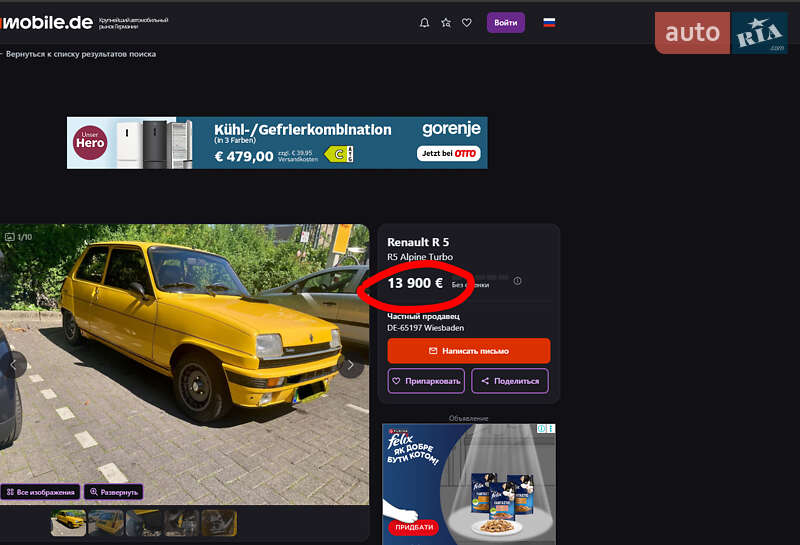
Task: Click price info circle icon
Action: (517, 281)
